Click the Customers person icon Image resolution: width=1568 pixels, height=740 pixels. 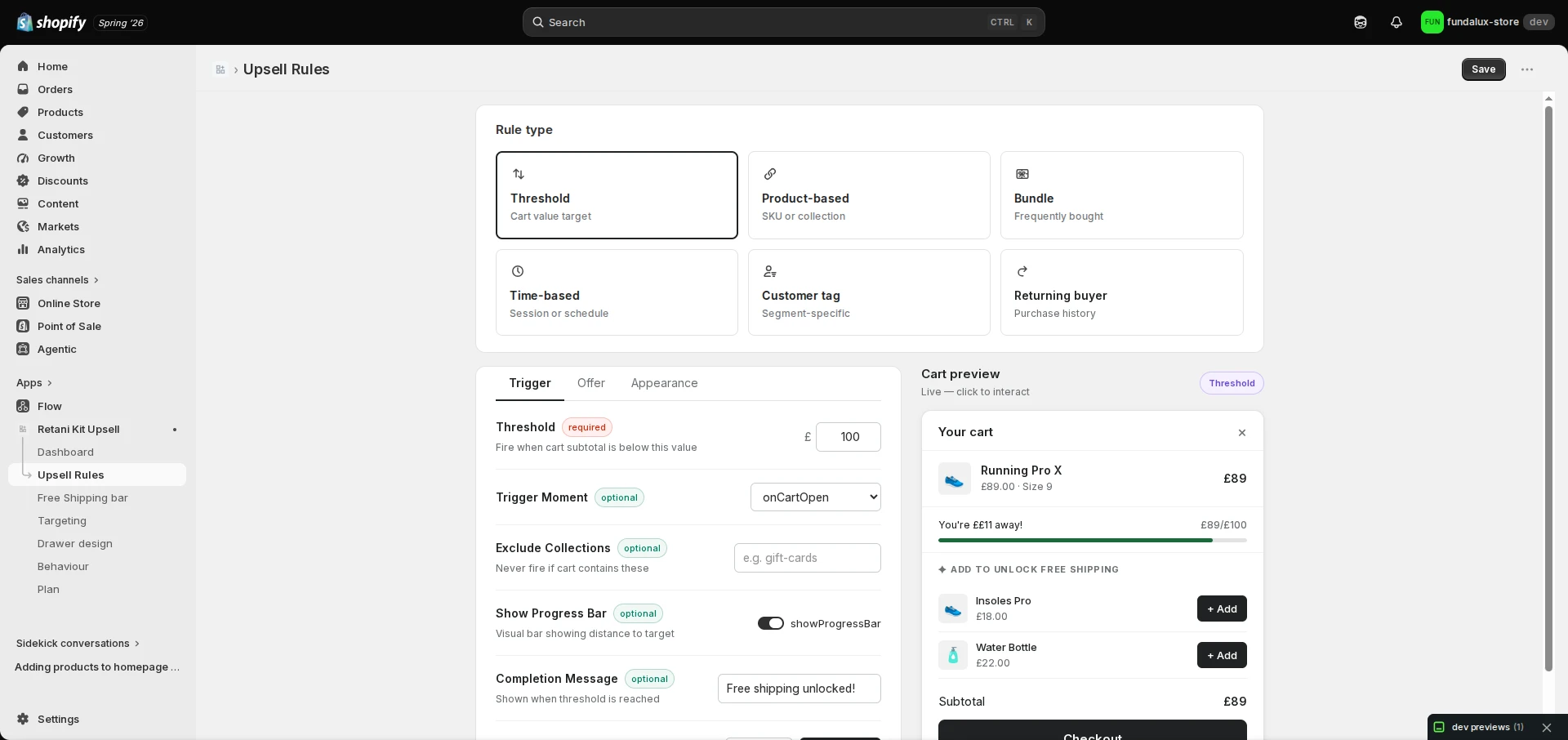tap(23, 135)
